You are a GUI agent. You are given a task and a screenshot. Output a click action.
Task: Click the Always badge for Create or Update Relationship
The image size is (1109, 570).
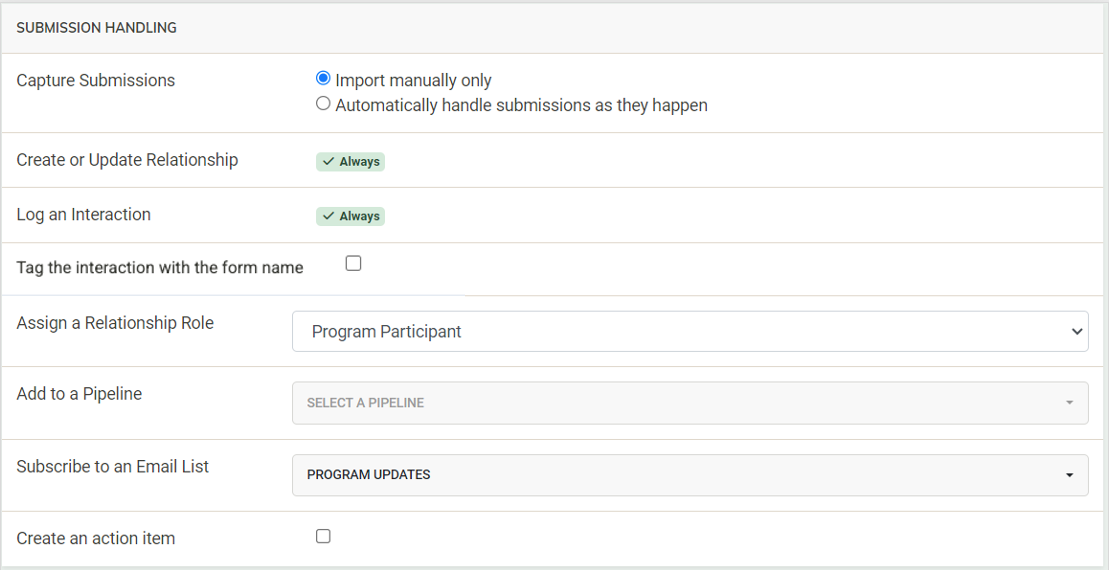coord(351,162)
